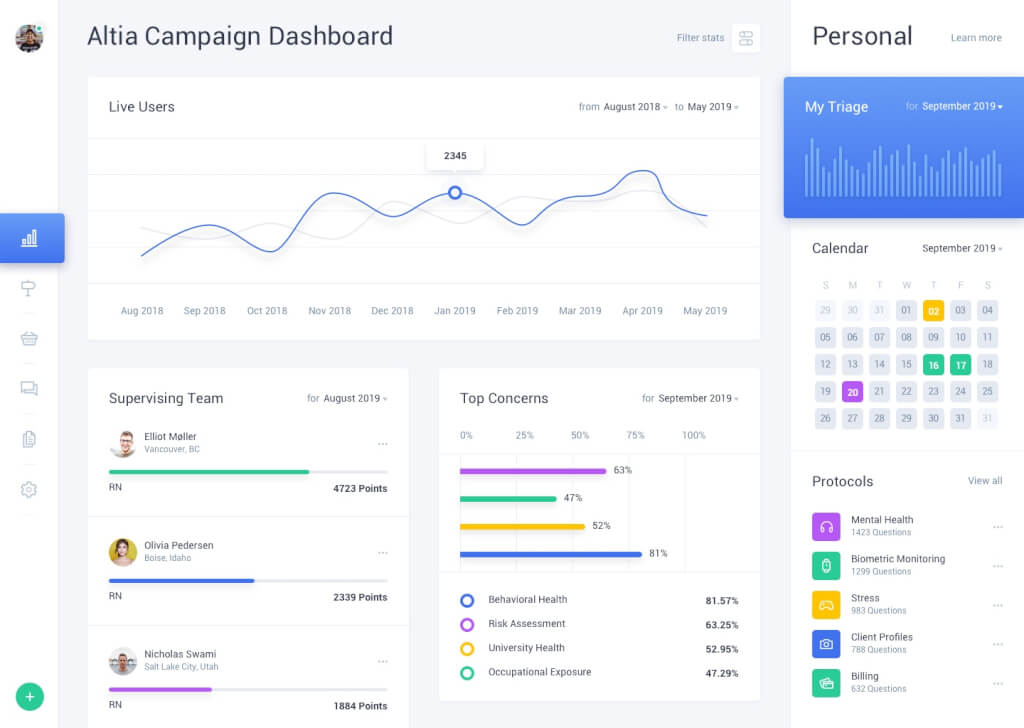The image size is (1024, 728).
Task: Click the signpost icon in sidebar
Action: pos(29,289)
